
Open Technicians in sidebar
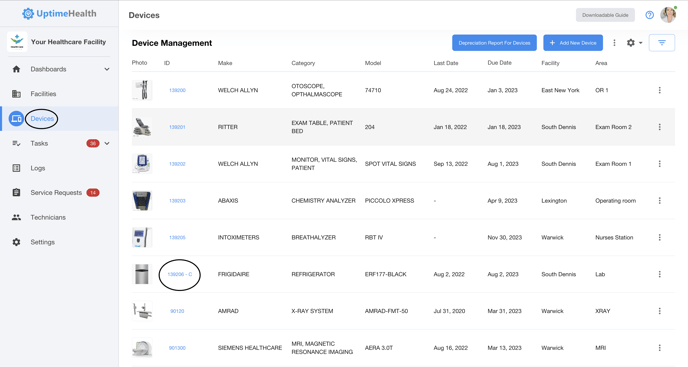pos(48,217)
